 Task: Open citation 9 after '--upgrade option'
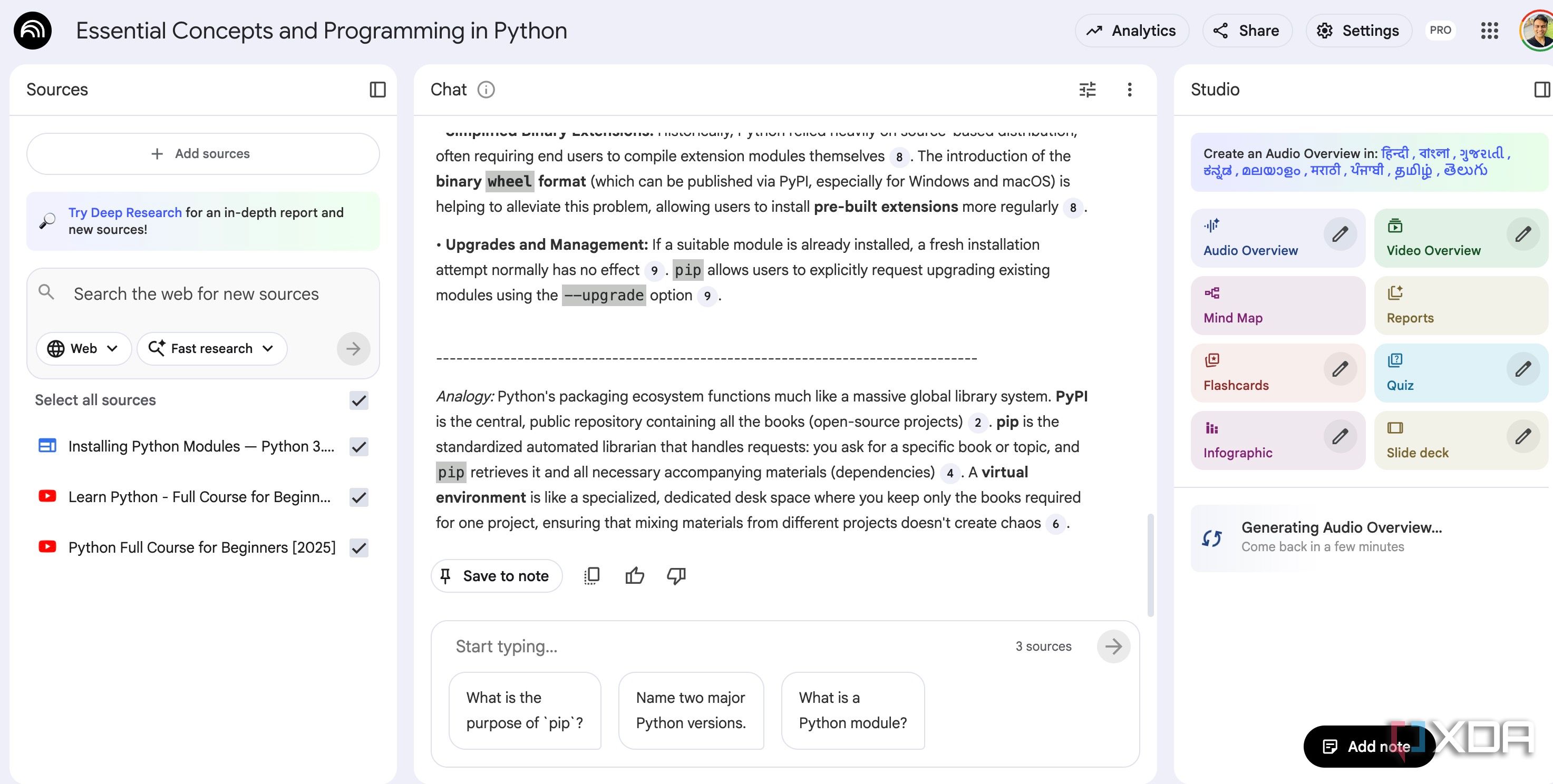(706, 296)
